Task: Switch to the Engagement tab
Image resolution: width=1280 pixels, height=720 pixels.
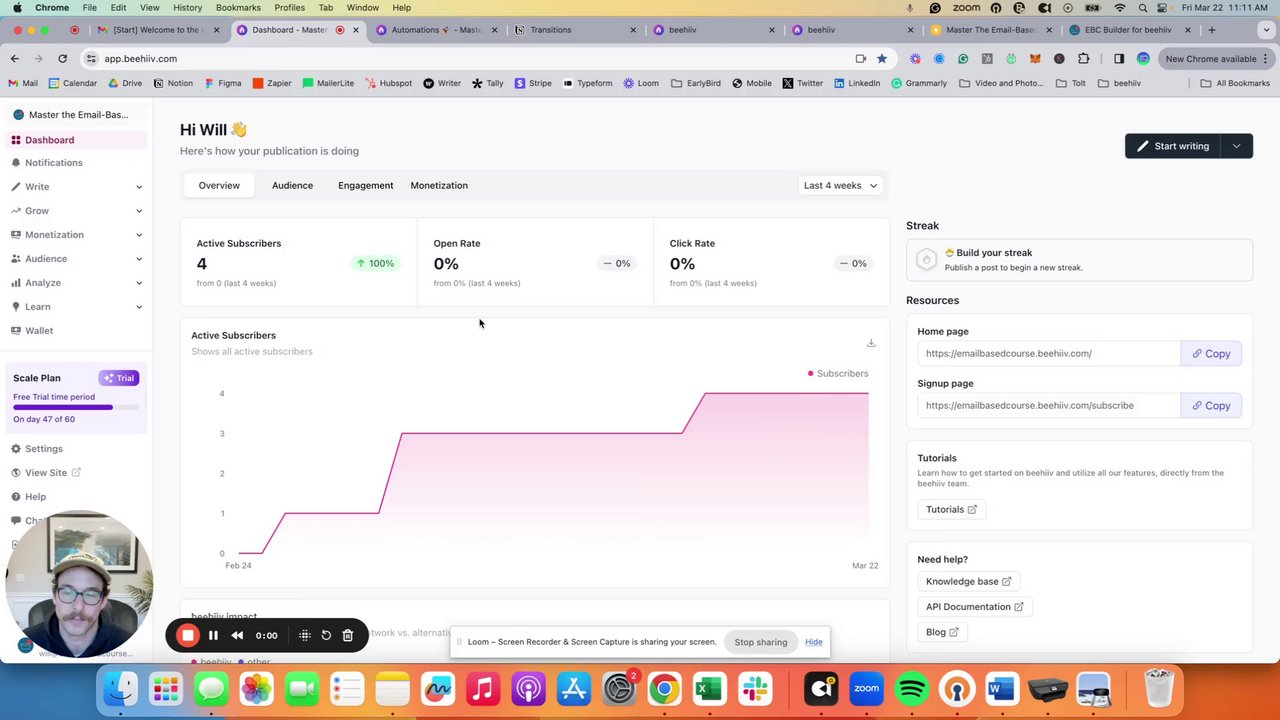Action: pyautogui.click(x=365, y=185)
